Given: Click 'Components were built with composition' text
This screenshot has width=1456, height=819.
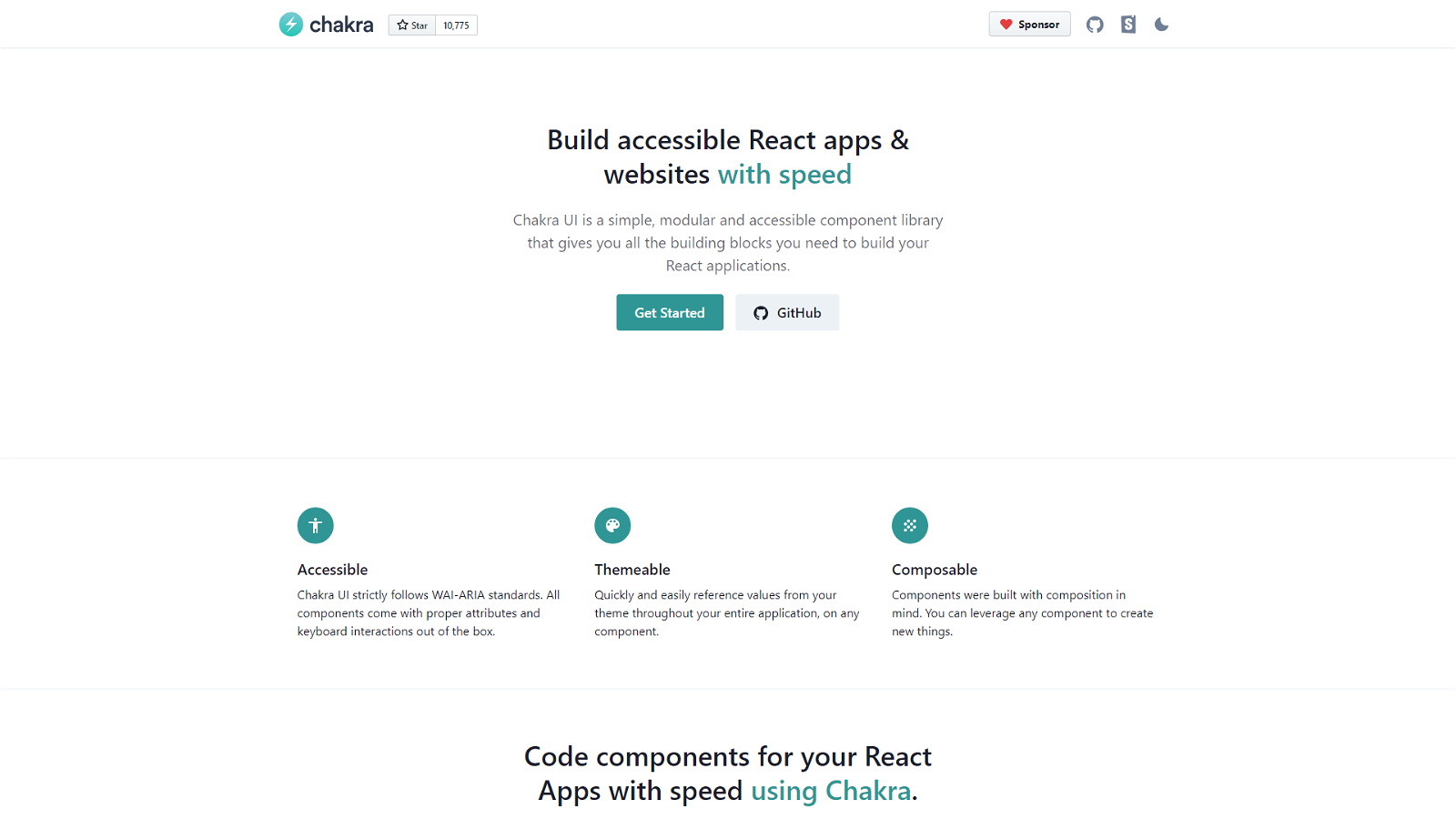Looking at the screenshot, I should coord(1022,613).
